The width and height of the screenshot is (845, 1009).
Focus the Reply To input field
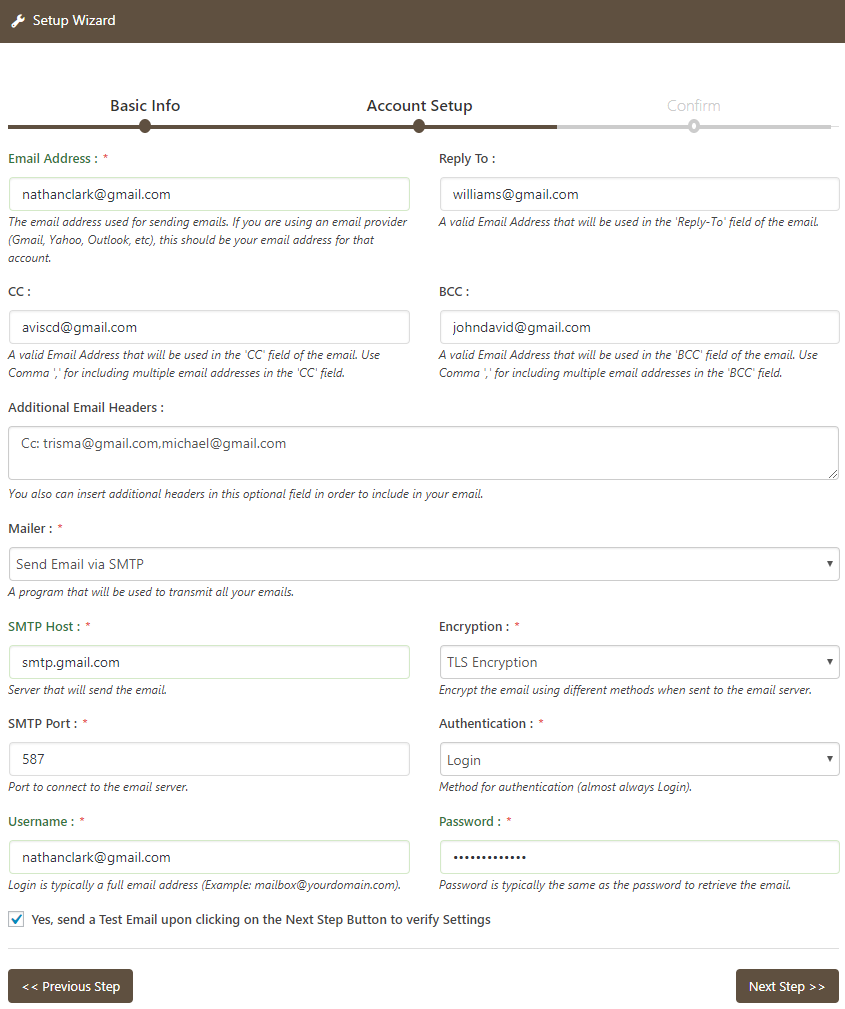pos(639,194)
